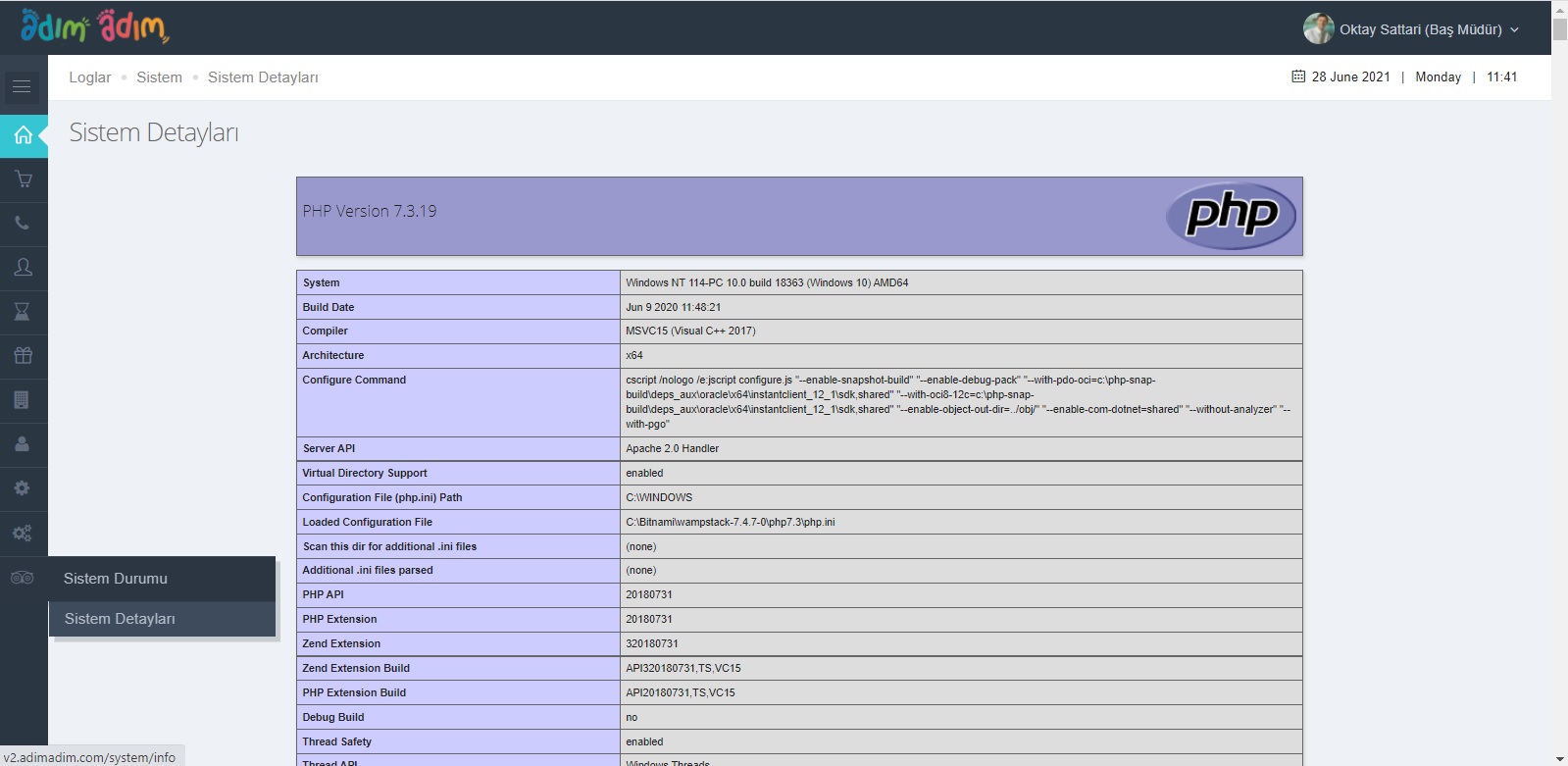
Task: Click the building sidebar icon
Action: 23,400
